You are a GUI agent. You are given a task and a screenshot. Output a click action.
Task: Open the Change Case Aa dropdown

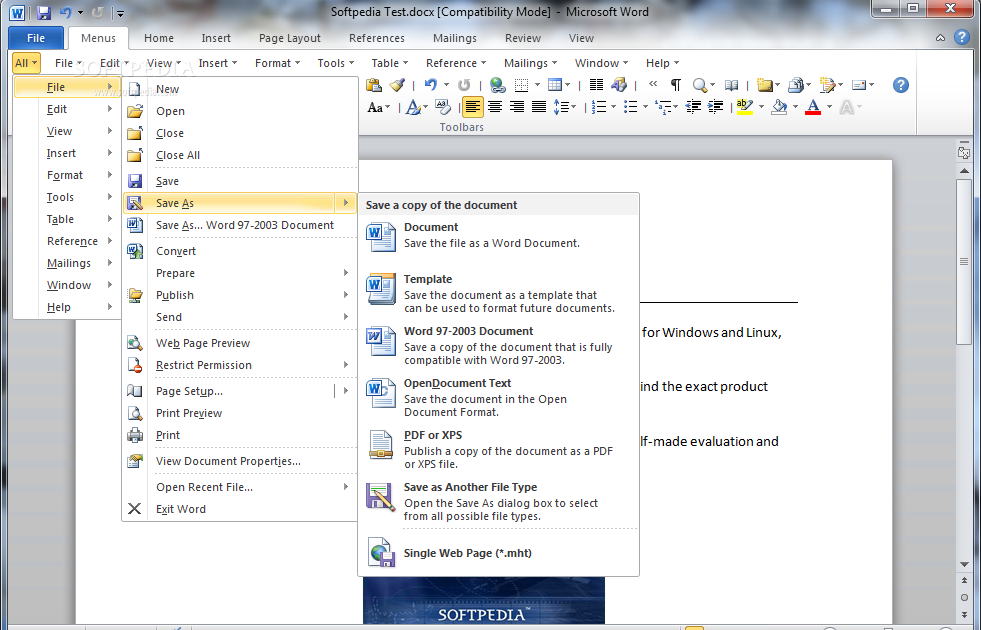379,108
